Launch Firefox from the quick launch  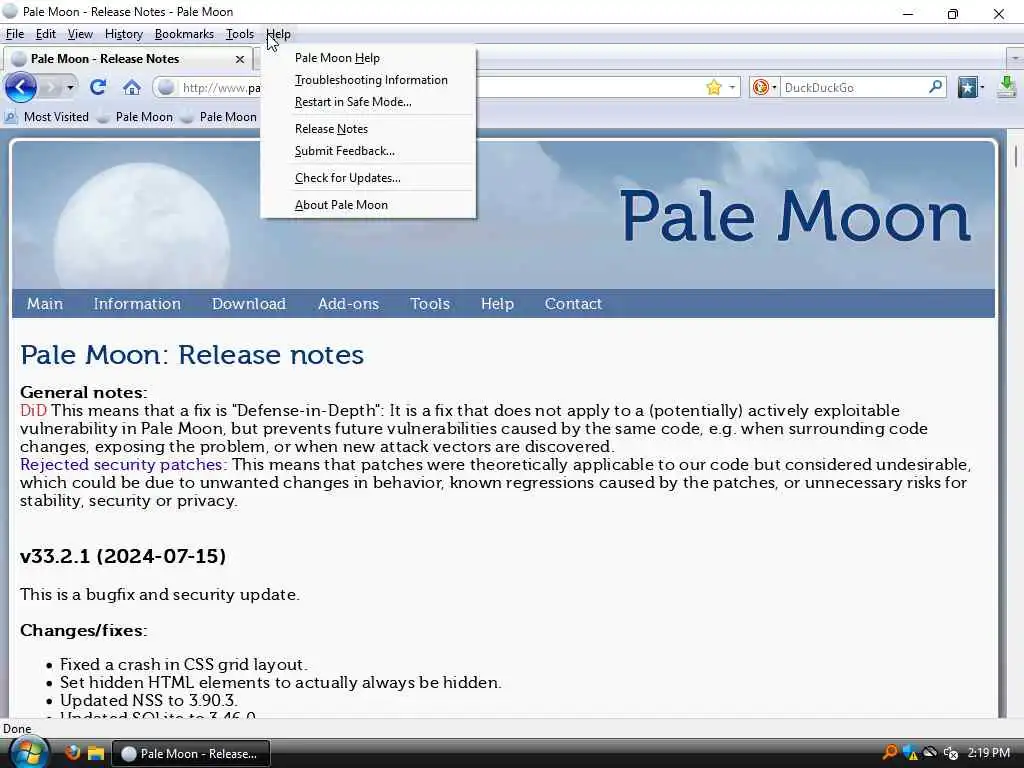point(72,753)
